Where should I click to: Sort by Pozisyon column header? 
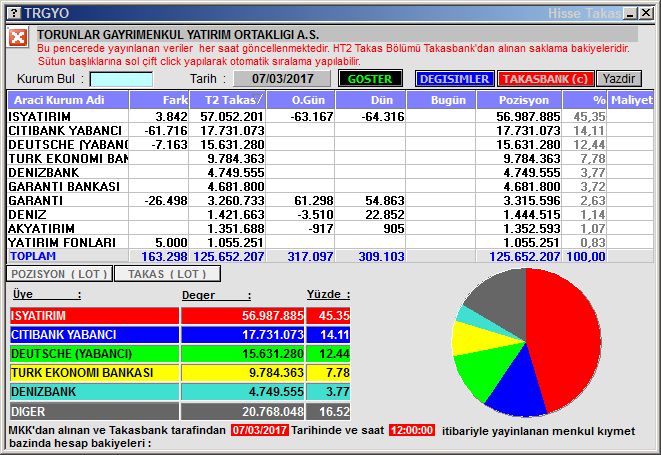tap(519, 100)
